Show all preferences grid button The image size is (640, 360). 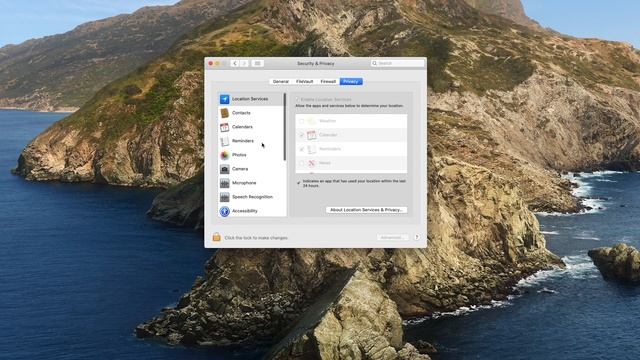pos(257,63)
